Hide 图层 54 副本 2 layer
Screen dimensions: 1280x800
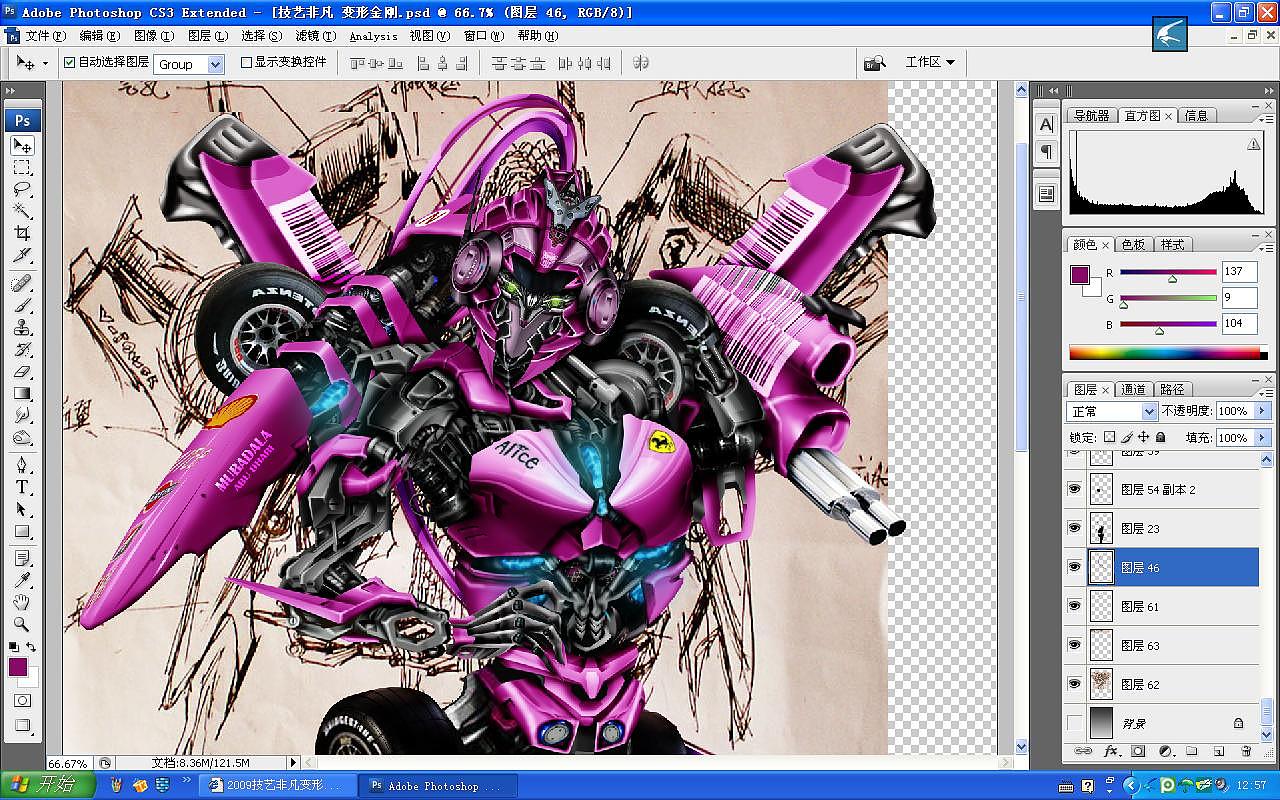(x=1075, y=489)
